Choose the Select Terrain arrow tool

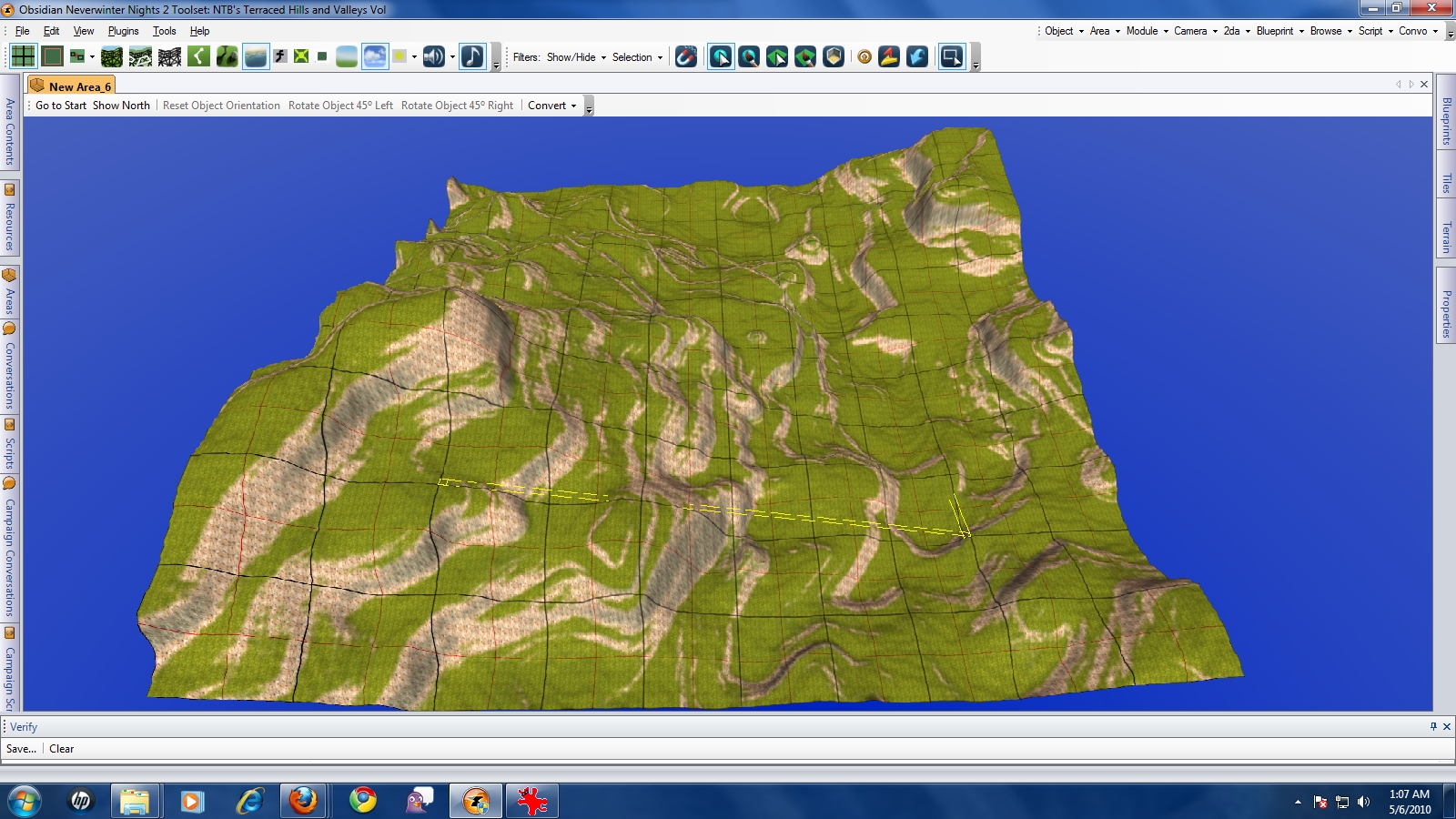pyautogui.click(x=777, y=56)
